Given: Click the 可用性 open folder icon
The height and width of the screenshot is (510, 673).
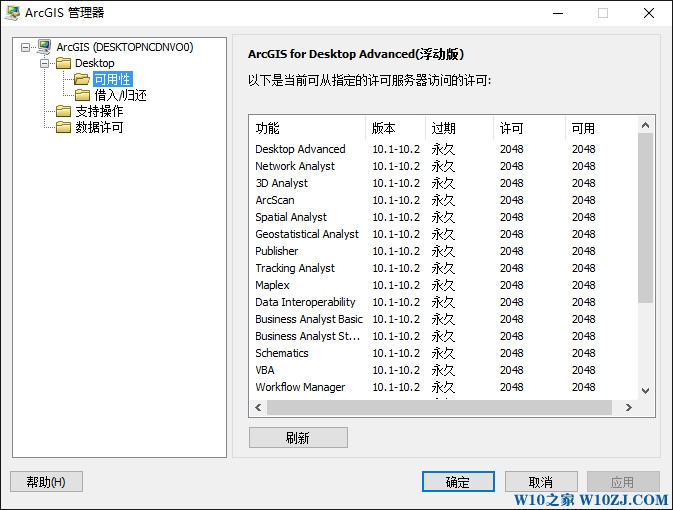Looking at the screenshot, I should tap(82, 79).
